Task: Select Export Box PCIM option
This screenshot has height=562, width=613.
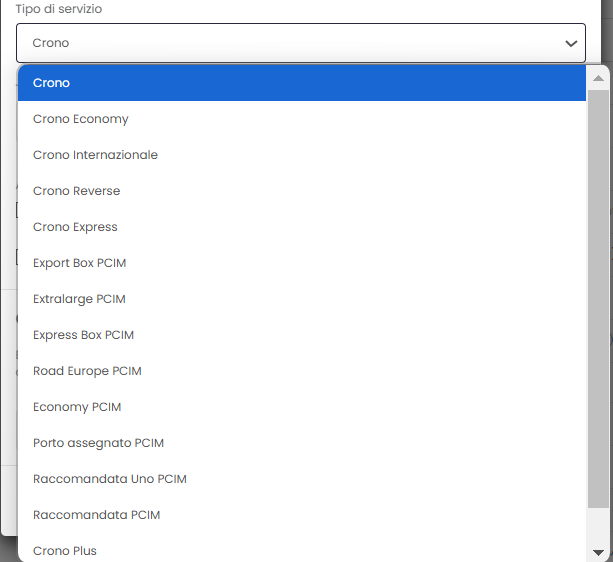Action: click(302, 263)
